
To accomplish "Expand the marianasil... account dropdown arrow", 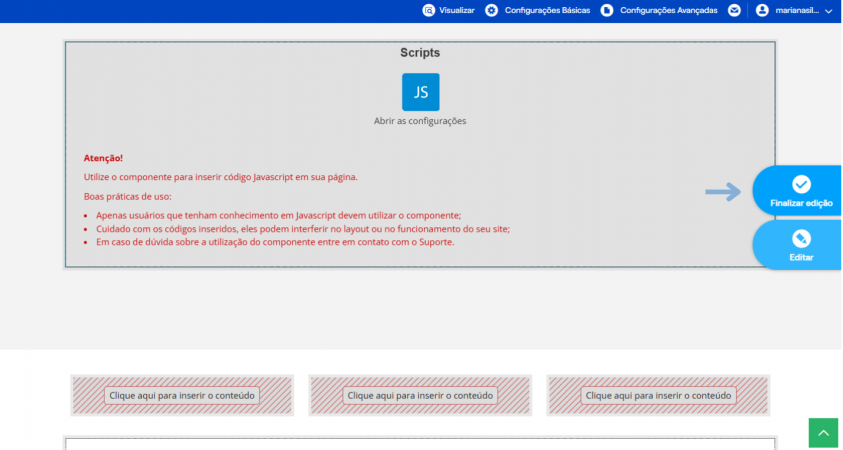I will click(828, 11).
